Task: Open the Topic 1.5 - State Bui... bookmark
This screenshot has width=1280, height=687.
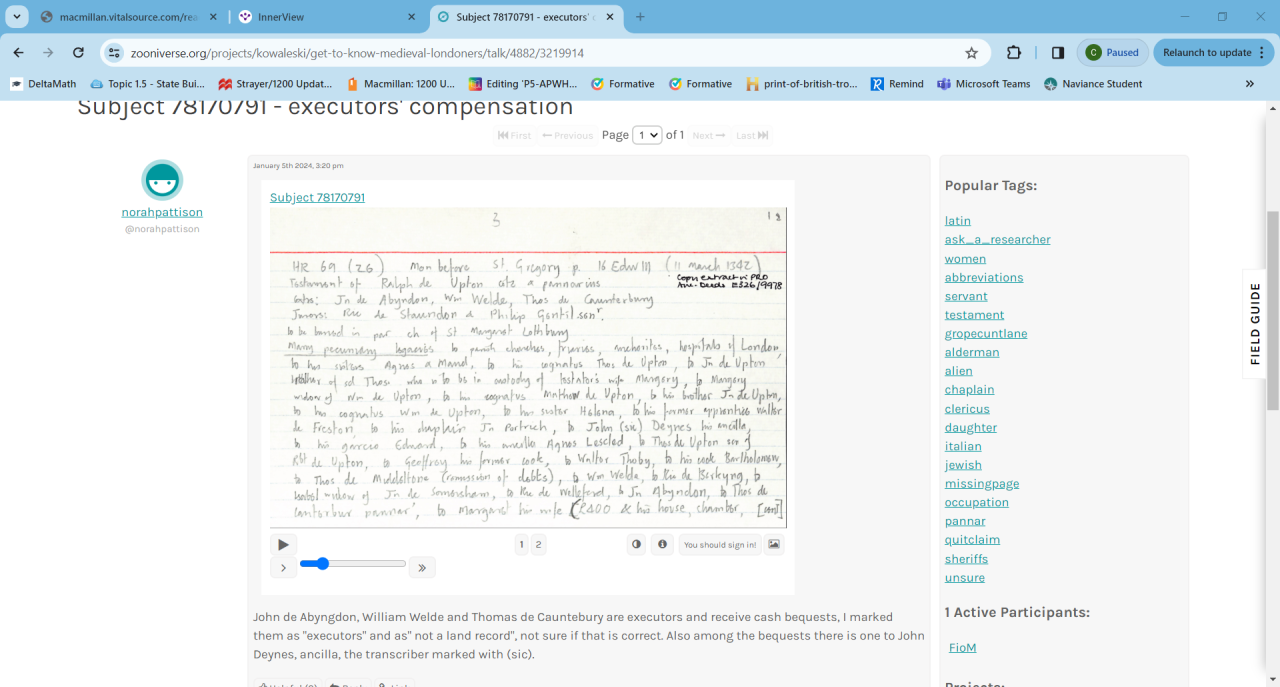Action: [x=147, y=84]
